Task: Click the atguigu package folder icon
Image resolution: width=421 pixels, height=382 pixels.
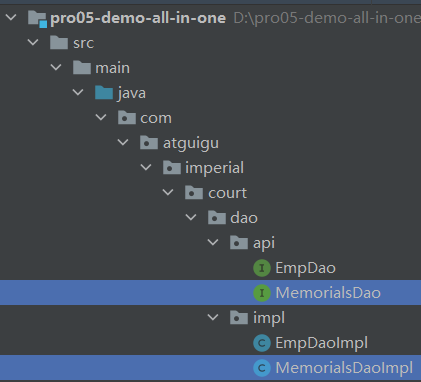Action: [149, 143]
